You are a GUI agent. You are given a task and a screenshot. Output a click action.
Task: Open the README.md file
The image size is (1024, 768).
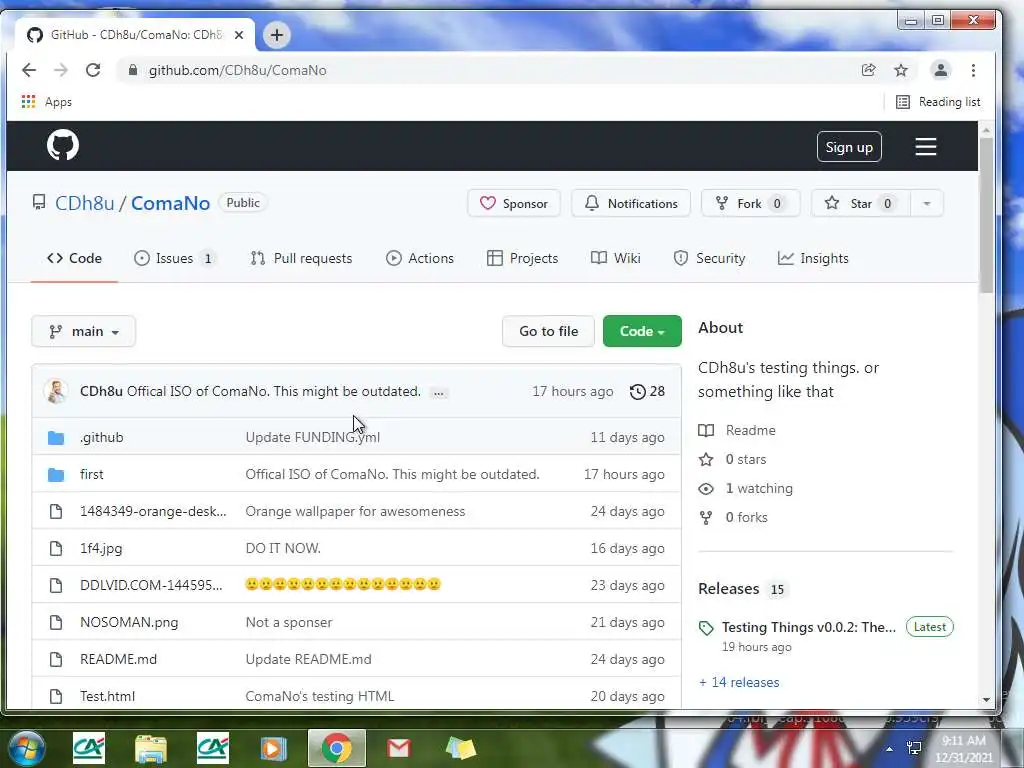(118, 659)
